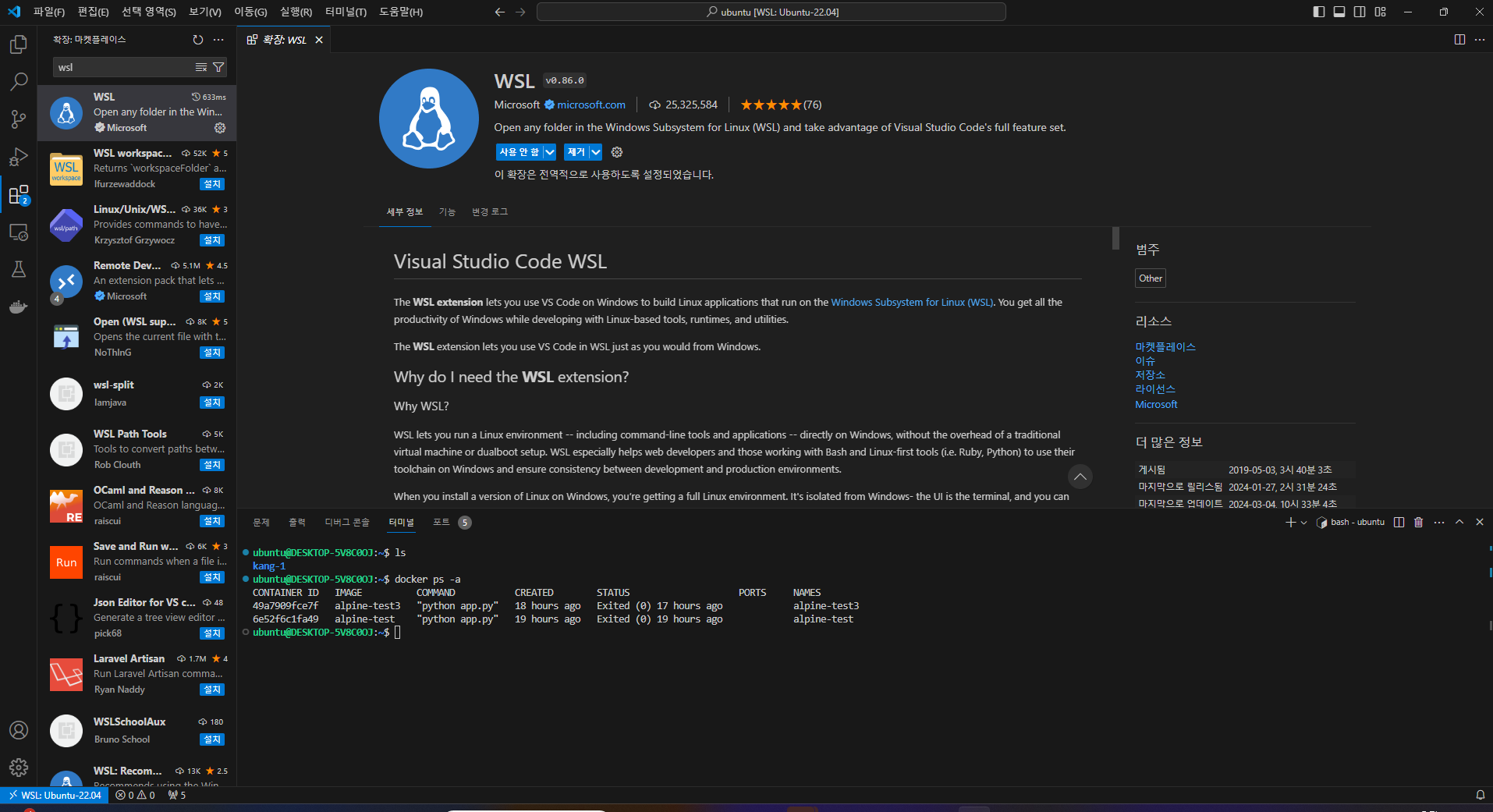Open the settings gear on WSL extension page

click(x=617, y=152)
